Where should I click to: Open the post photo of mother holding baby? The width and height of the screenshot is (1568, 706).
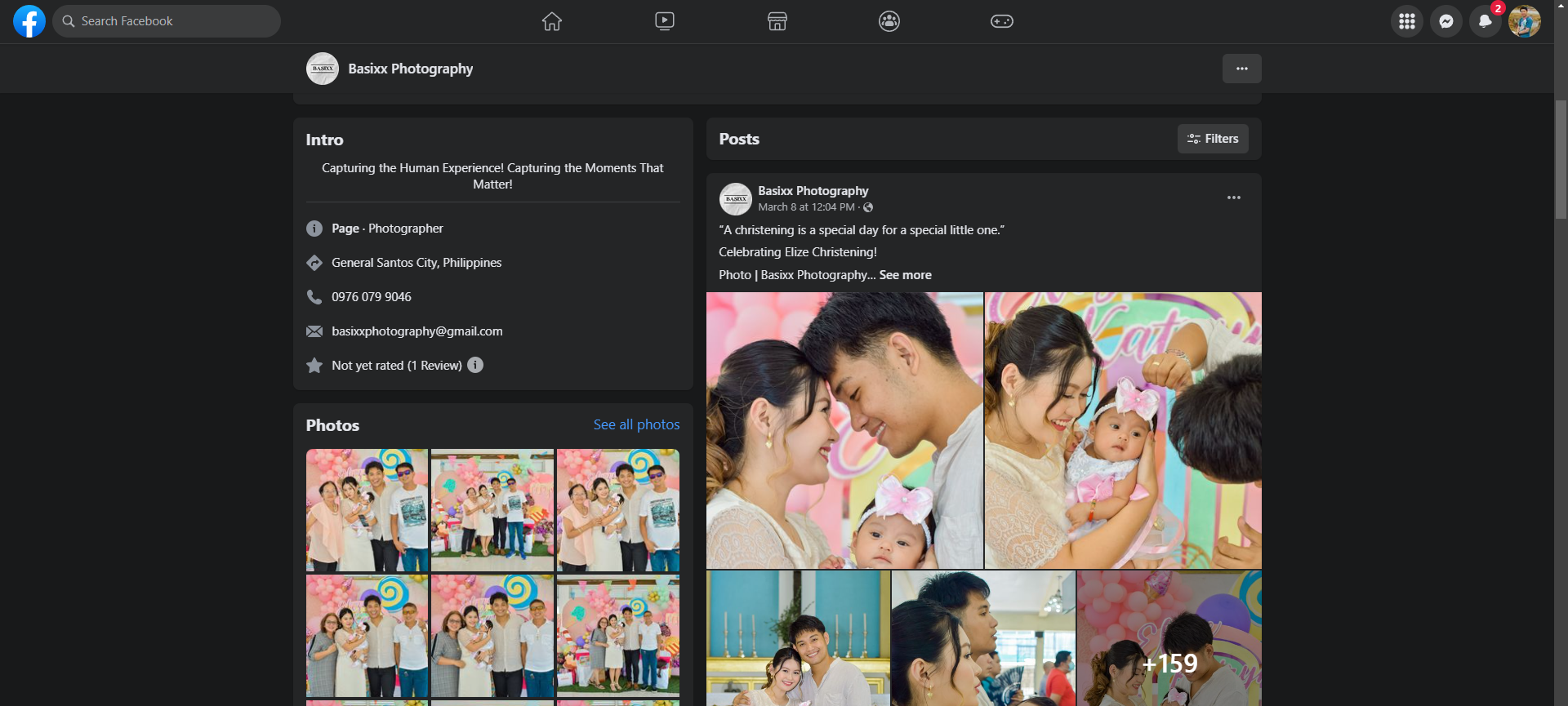coord(1123,430)
